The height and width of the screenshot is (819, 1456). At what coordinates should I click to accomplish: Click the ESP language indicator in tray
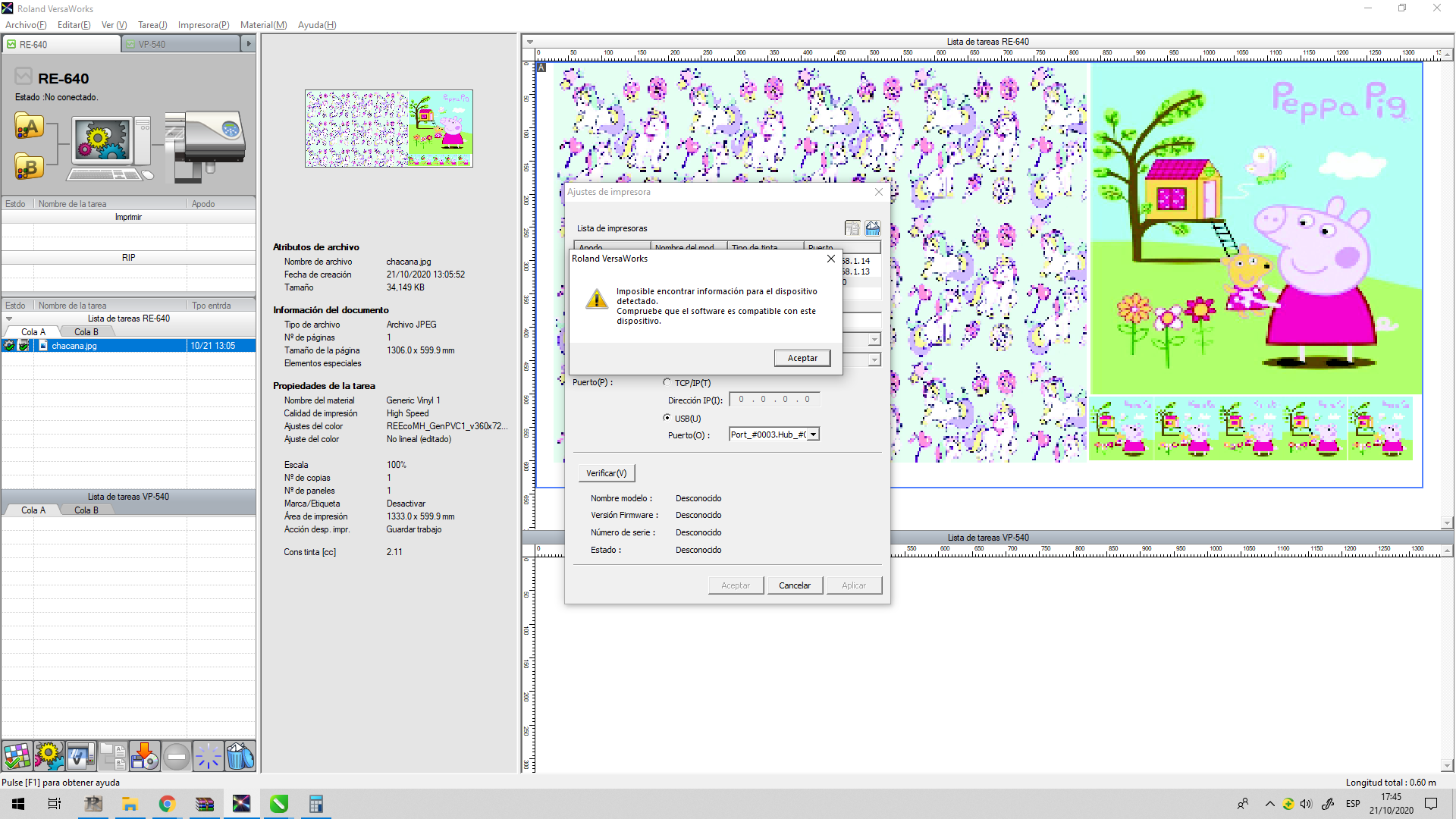point(1353,804)
